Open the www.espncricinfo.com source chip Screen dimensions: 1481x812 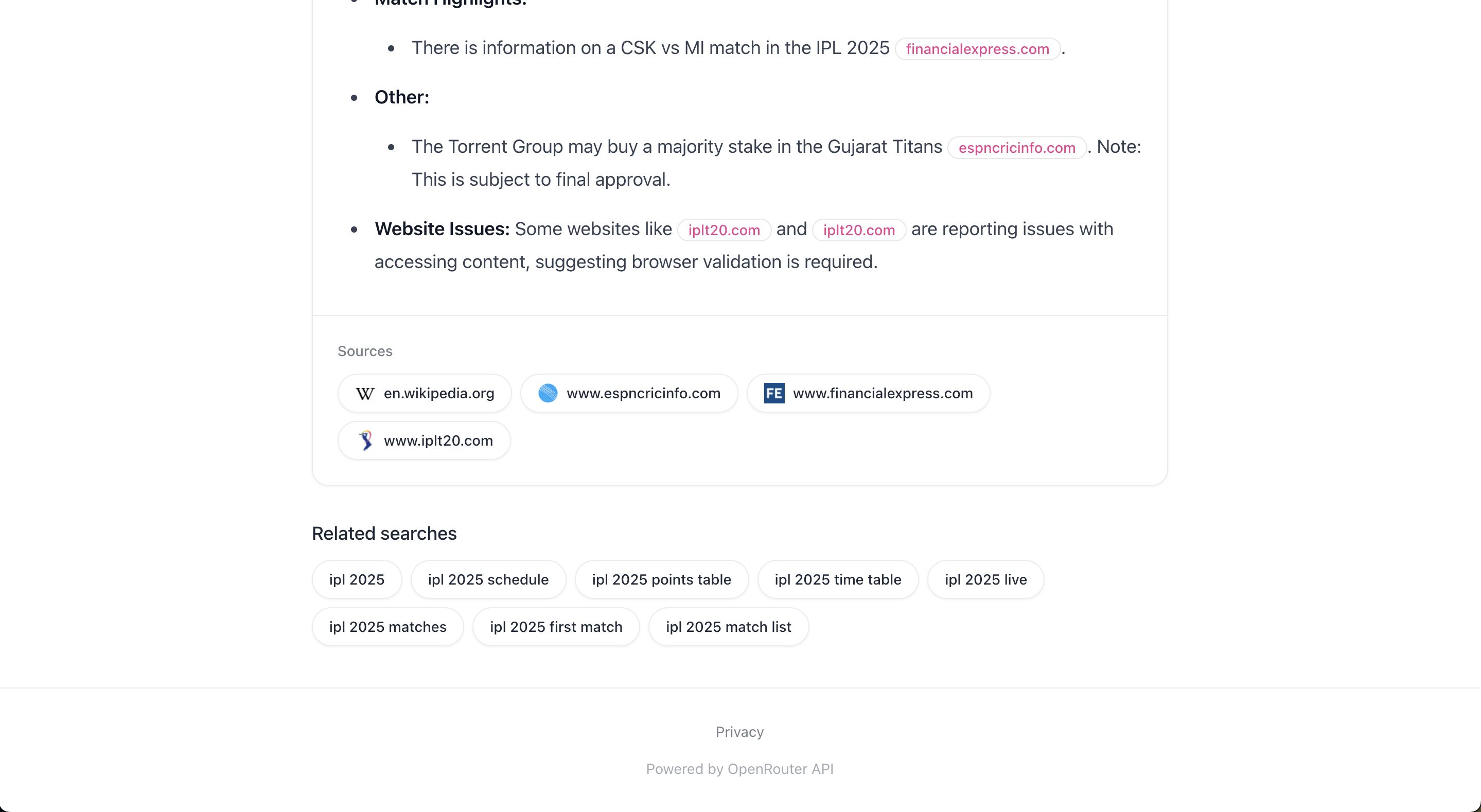pyautogui.click(x=643, y=393)
